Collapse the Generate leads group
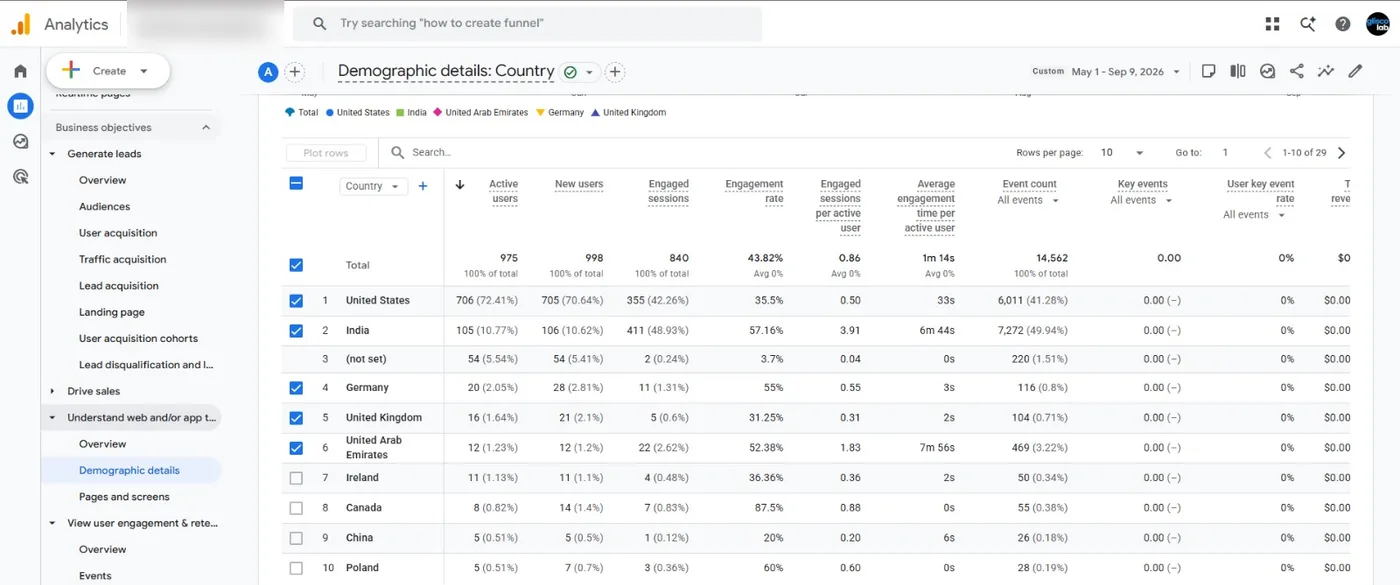The height and width of the screenshot is (585, 1400). 53,154
